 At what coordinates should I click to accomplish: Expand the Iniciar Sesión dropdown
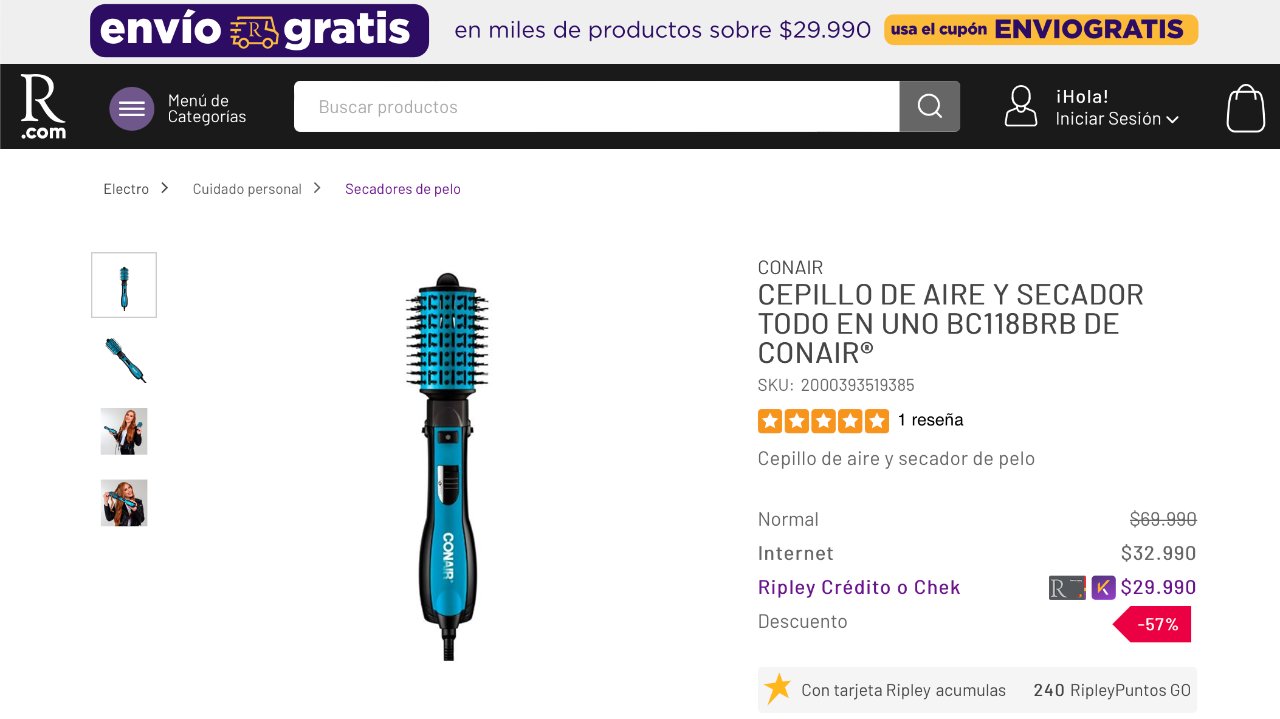pos(1117,119)
